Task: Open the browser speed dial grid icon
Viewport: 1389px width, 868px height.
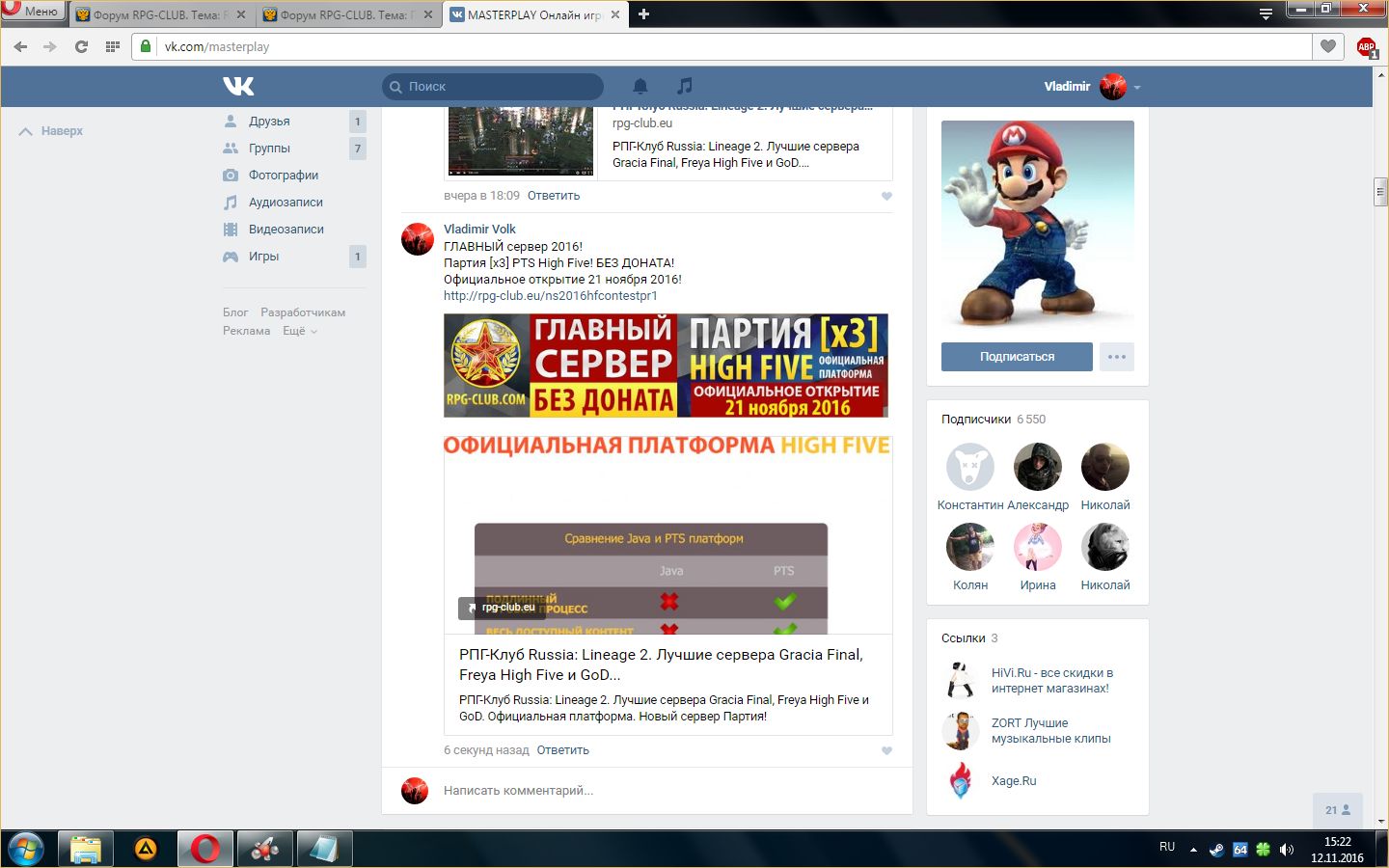Action: [113, 46]
